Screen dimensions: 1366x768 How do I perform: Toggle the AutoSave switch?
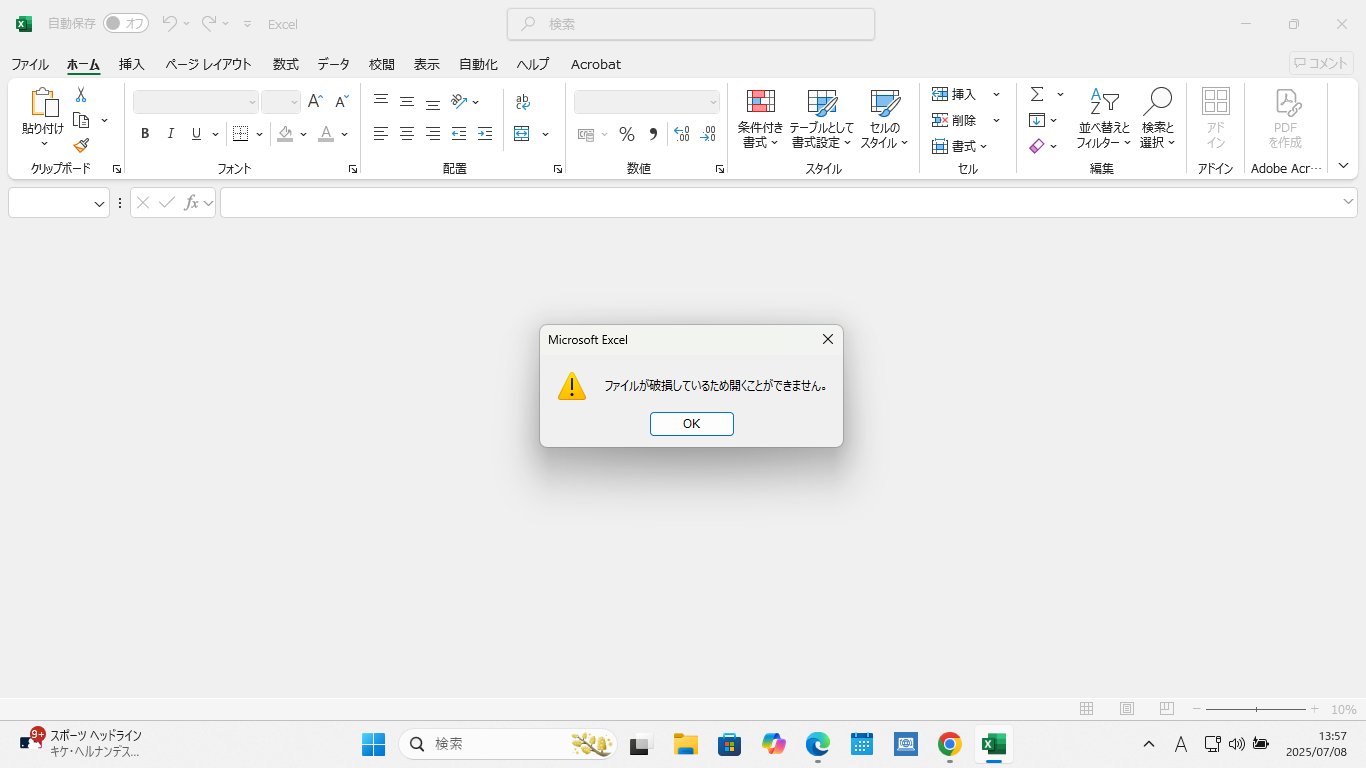pos(126,23)
